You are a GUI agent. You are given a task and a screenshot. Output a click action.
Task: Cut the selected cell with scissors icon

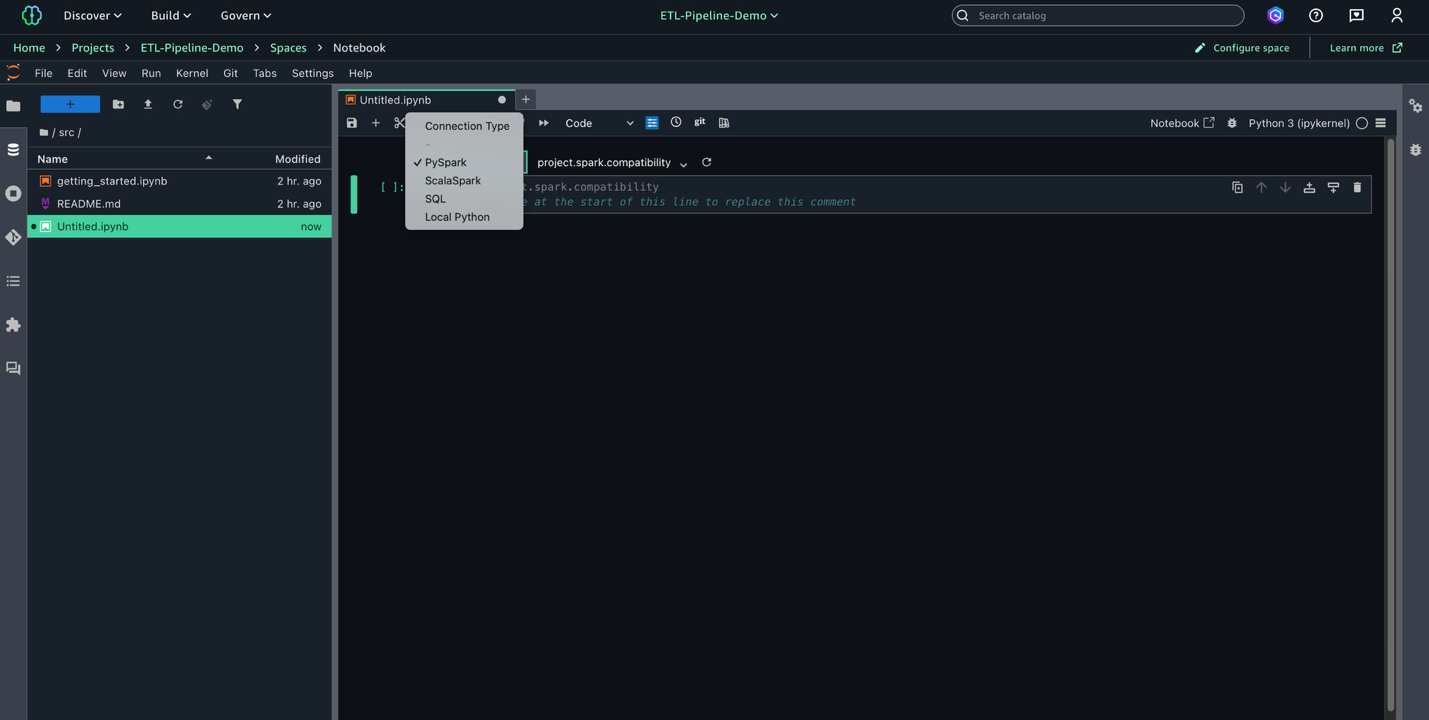tap(399, 123)
